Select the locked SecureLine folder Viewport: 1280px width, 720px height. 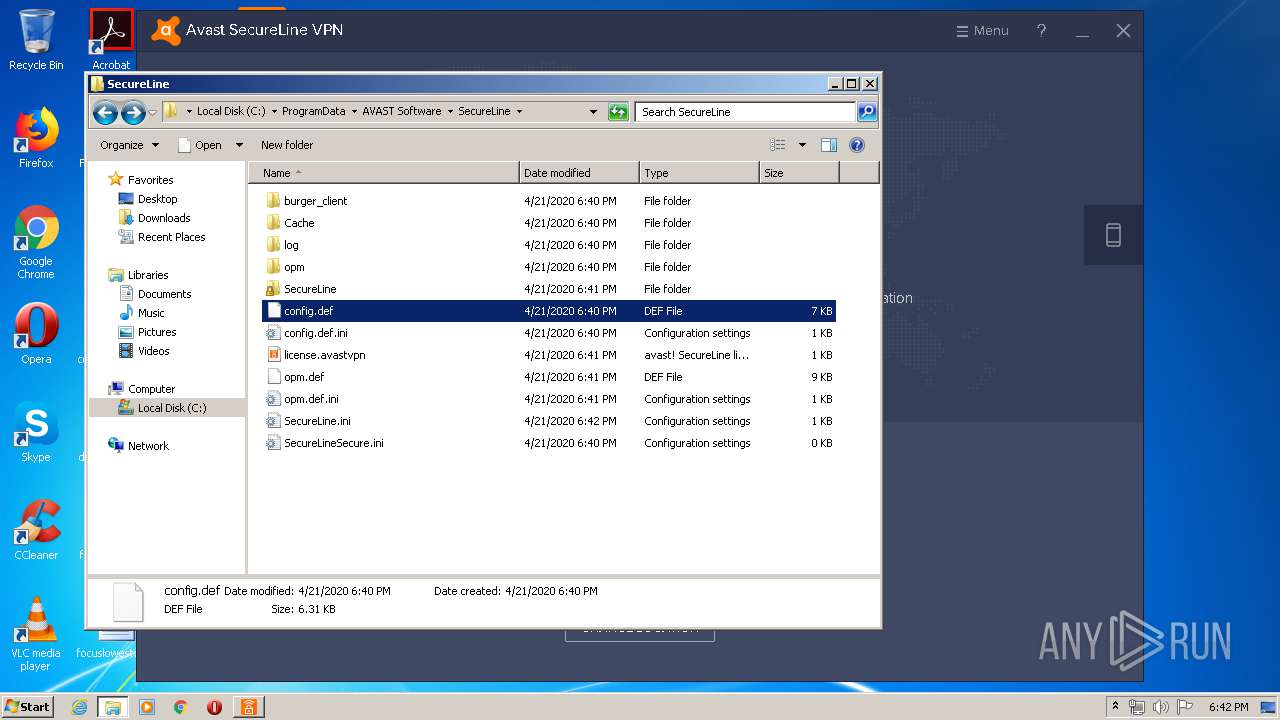pyautogui.click(x=309, y=289)
